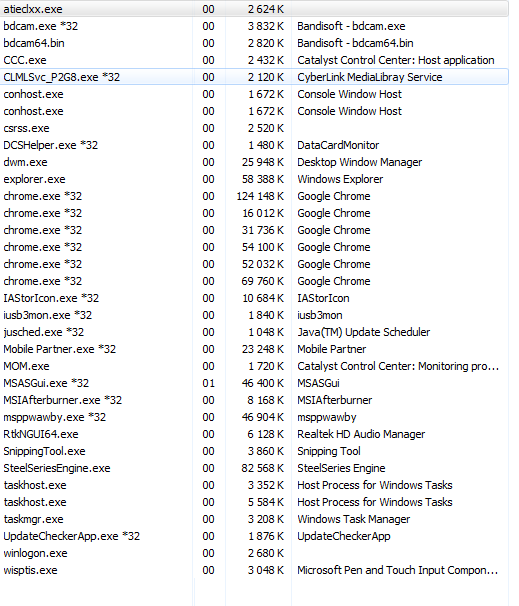This screenshot has height=606, width=519.
Task: Select the jusched.exe Java Update Scheduler process
Action: [254, 332]
